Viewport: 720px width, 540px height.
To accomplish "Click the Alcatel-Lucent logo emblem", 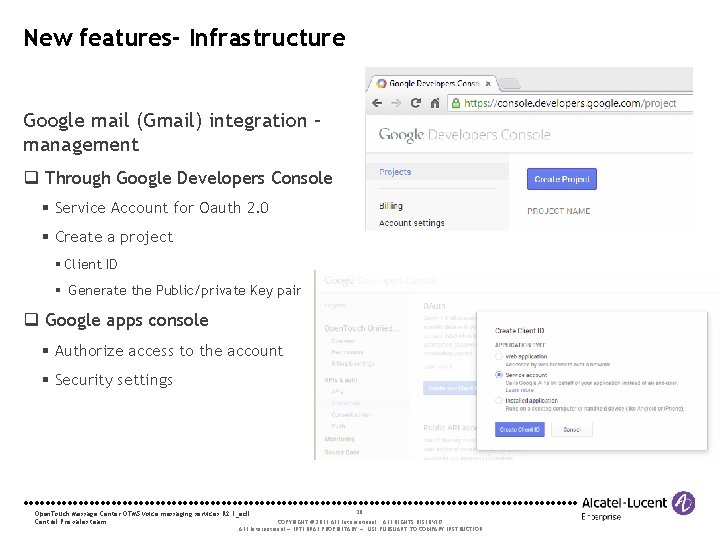I will (683, 503).
